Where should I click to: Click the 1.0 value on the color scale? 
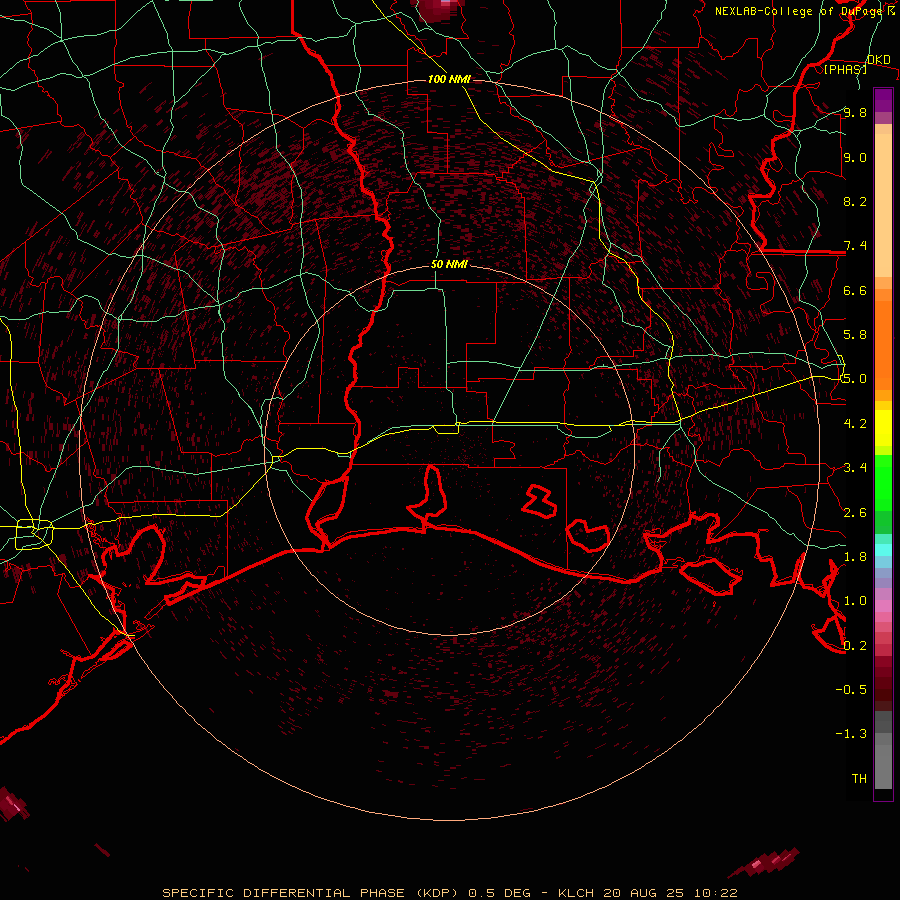(x=855, y=601)
